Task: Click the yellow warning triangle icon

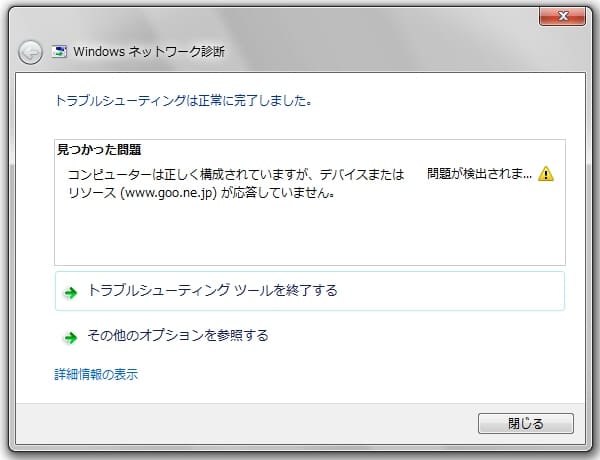Action: (545, 174)
